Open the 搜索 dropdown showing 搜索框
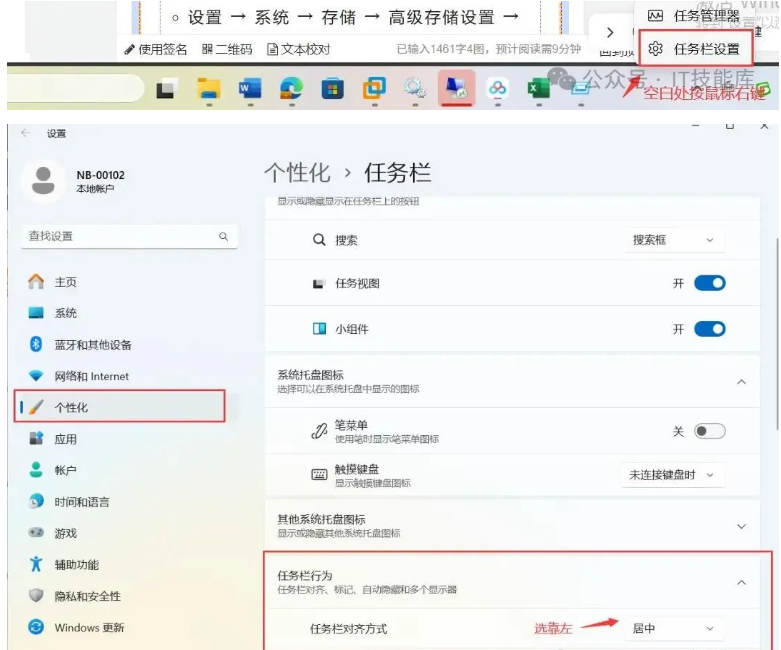This screenshot has height=650, width=781. pos(674,240)
